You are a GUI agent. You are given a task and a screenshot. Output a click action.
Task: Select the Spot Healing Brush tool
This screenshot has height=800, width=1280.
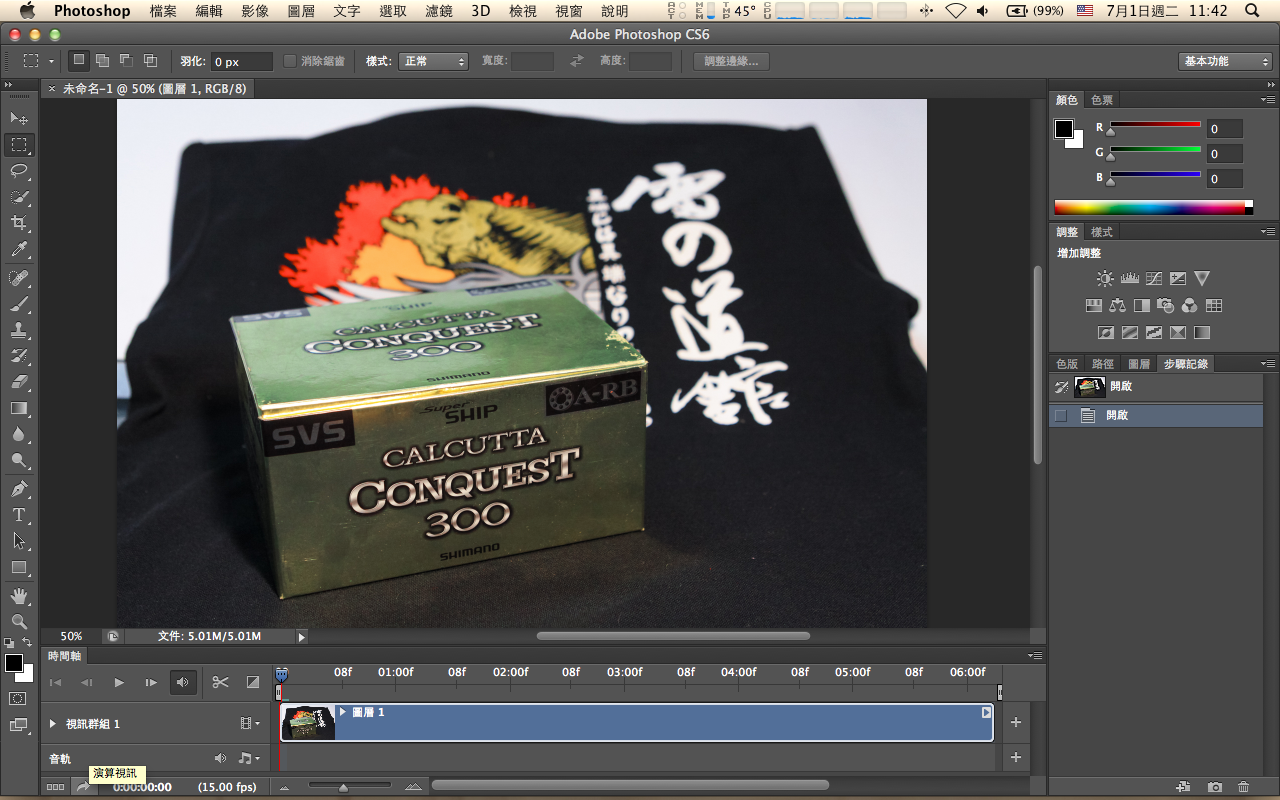[x=19, y=277]
